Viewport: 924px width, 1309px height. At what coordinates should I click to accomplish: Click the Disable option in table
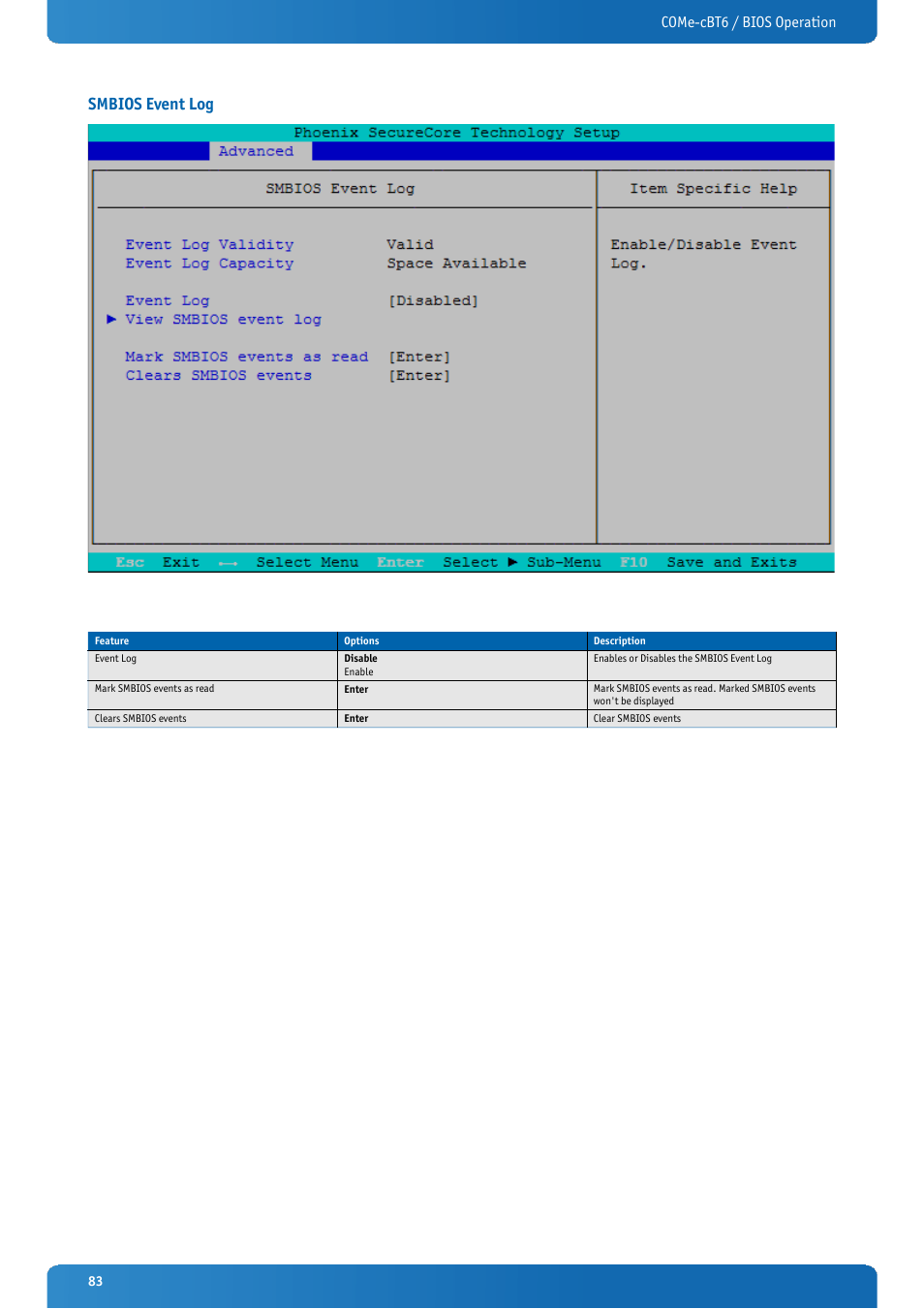pos(360,659)
